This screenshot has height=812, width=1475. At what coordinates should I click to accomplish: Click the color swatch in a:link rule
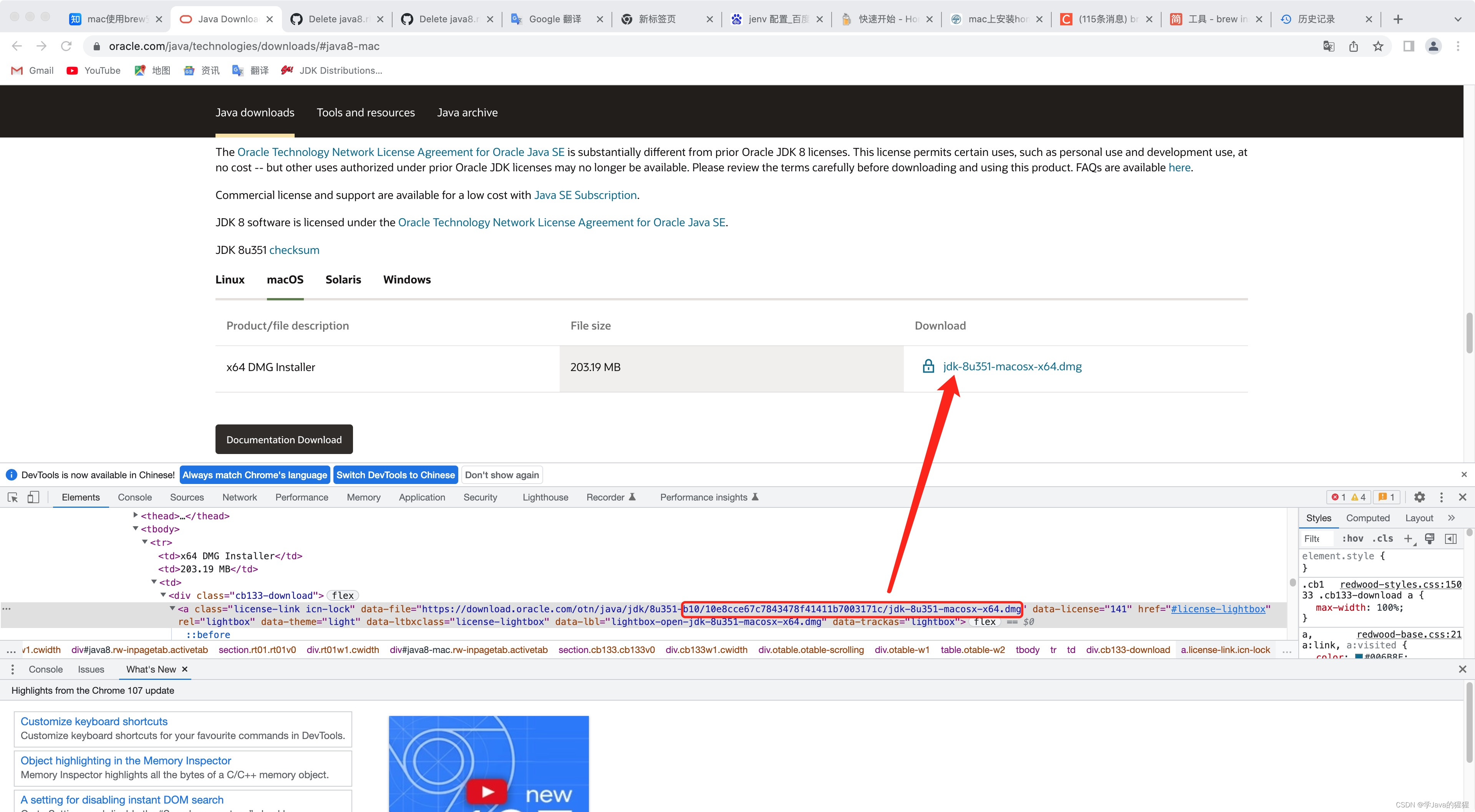(x=1358, y=656)
